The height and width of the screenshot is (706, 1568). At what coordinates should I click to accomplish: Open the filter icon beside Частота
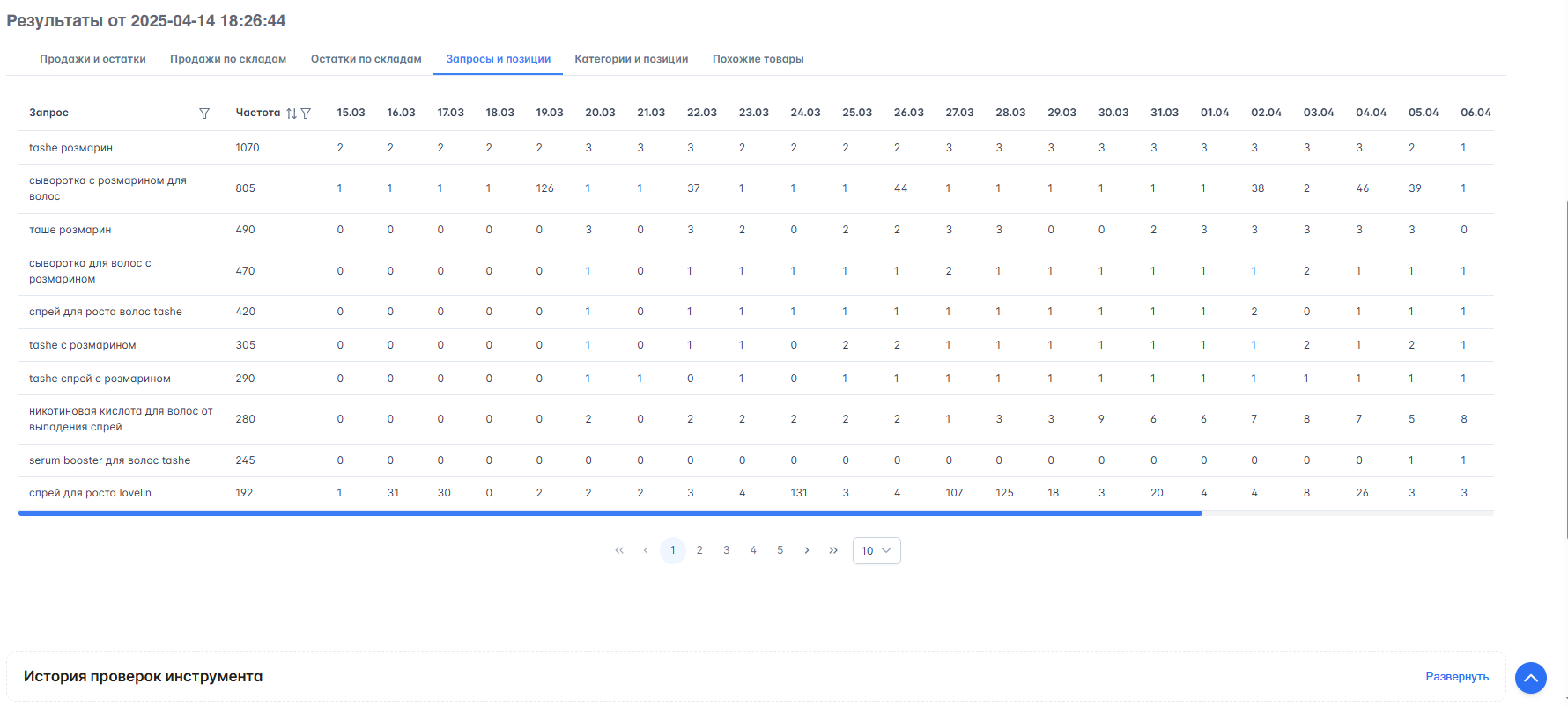click(x=306, y=114)
